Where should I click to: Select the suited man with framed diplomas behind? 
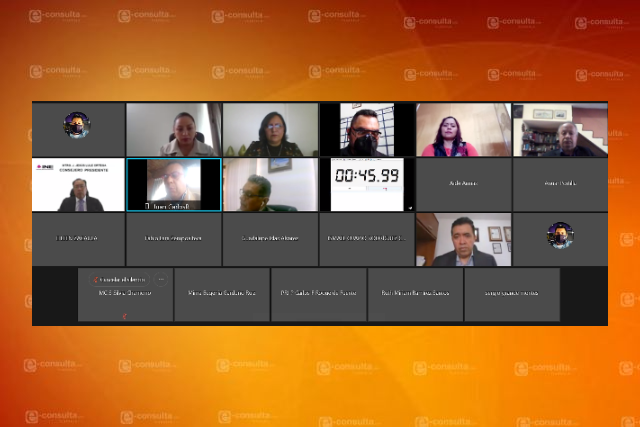[x=463, y=239]
